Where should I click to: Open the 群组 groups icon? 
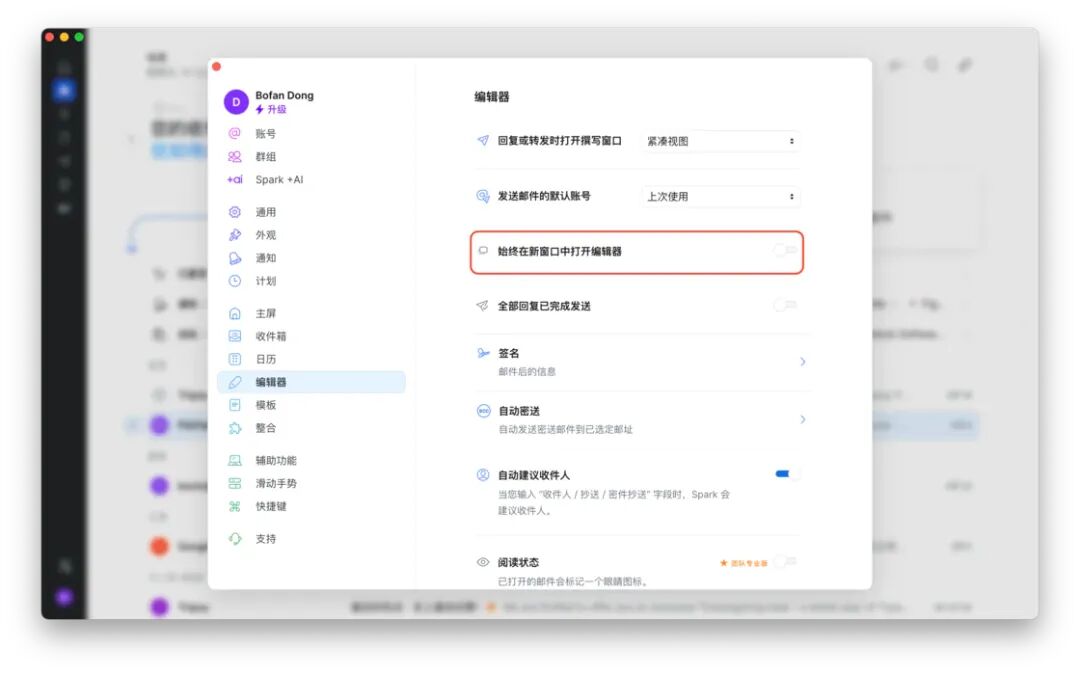pyautogui.click(x=235, y=156)
